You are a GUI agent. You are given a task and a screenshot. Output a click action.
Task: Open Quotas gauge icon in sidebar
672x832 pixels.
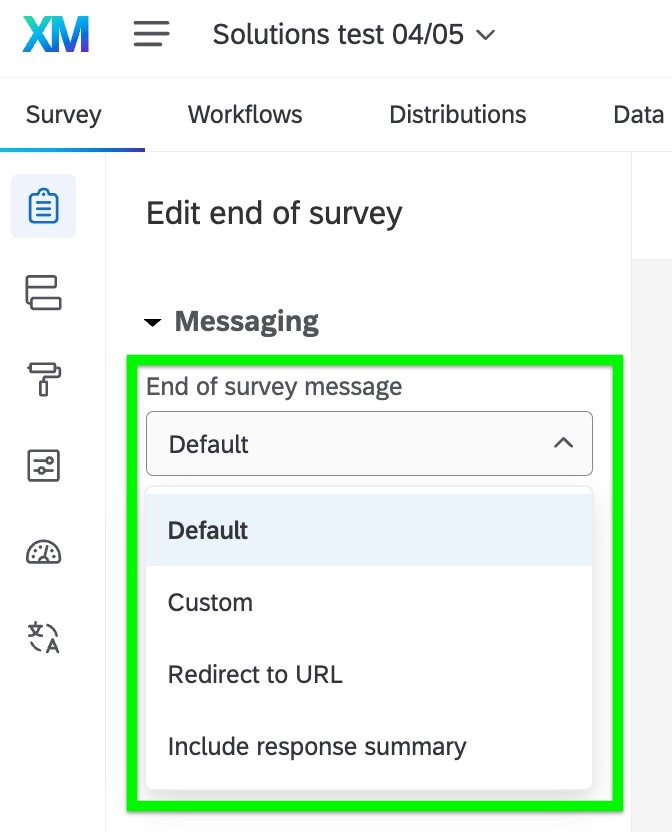43,552
